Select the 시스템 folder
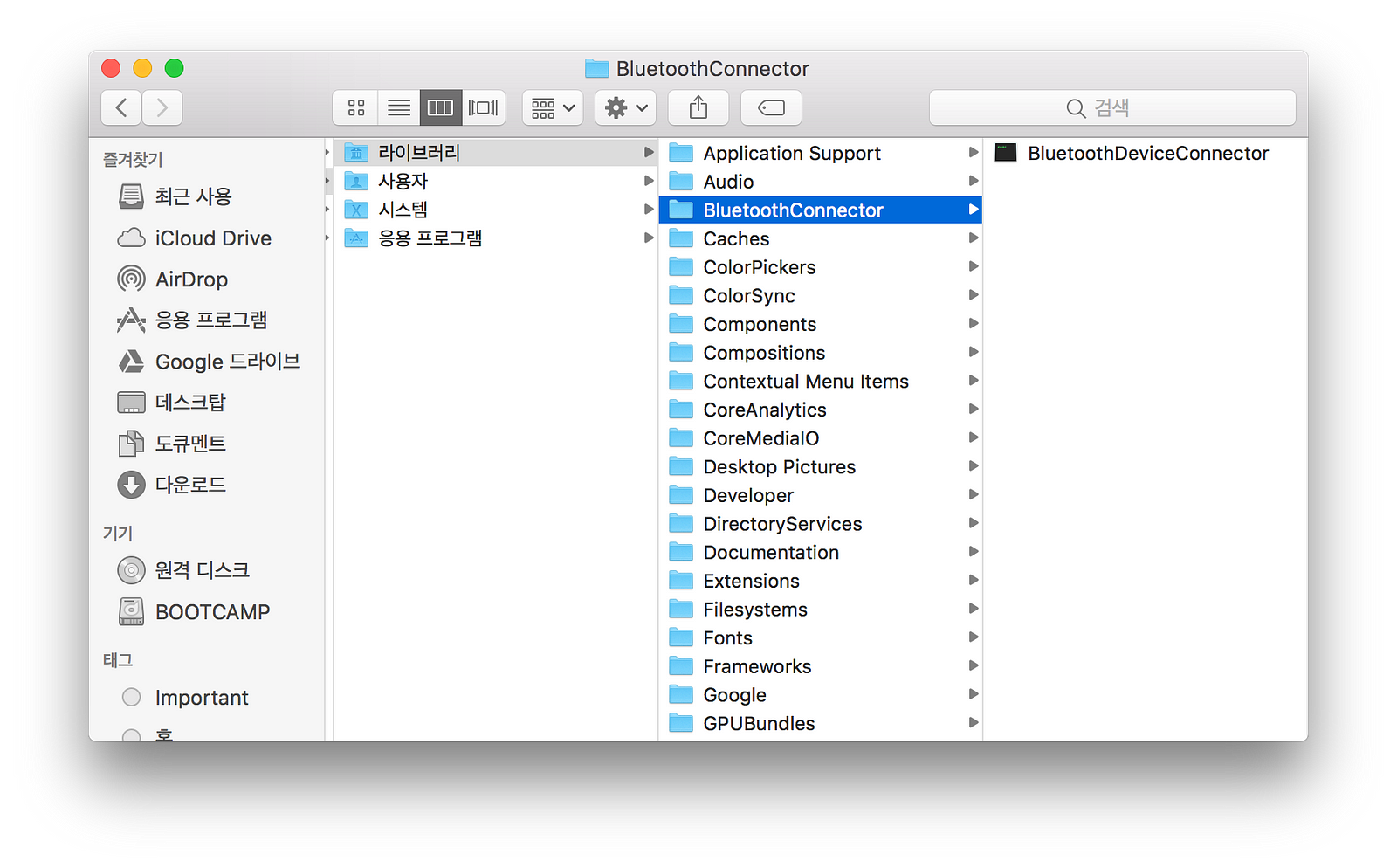This screenshot has width=1397, height=868. click(x=494, y=210)
